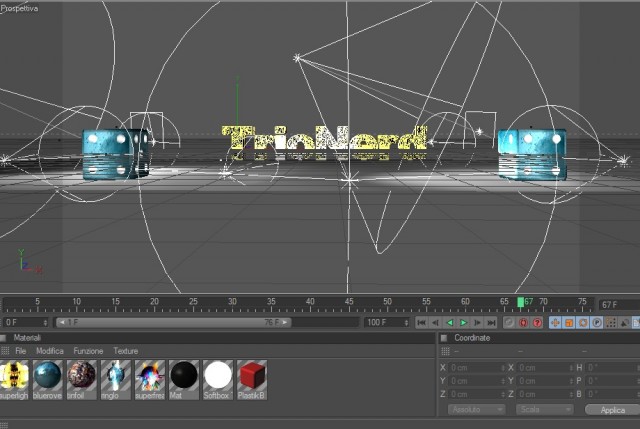
Task: Click the 0 F start frame stepper arrows
Action: click(x=45, y=322)
